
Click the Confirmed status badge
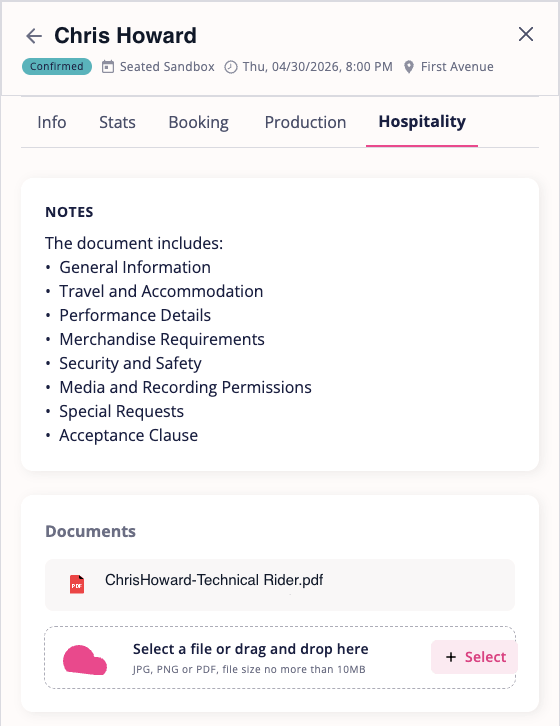pyautogui.click(x=57, y=66)
